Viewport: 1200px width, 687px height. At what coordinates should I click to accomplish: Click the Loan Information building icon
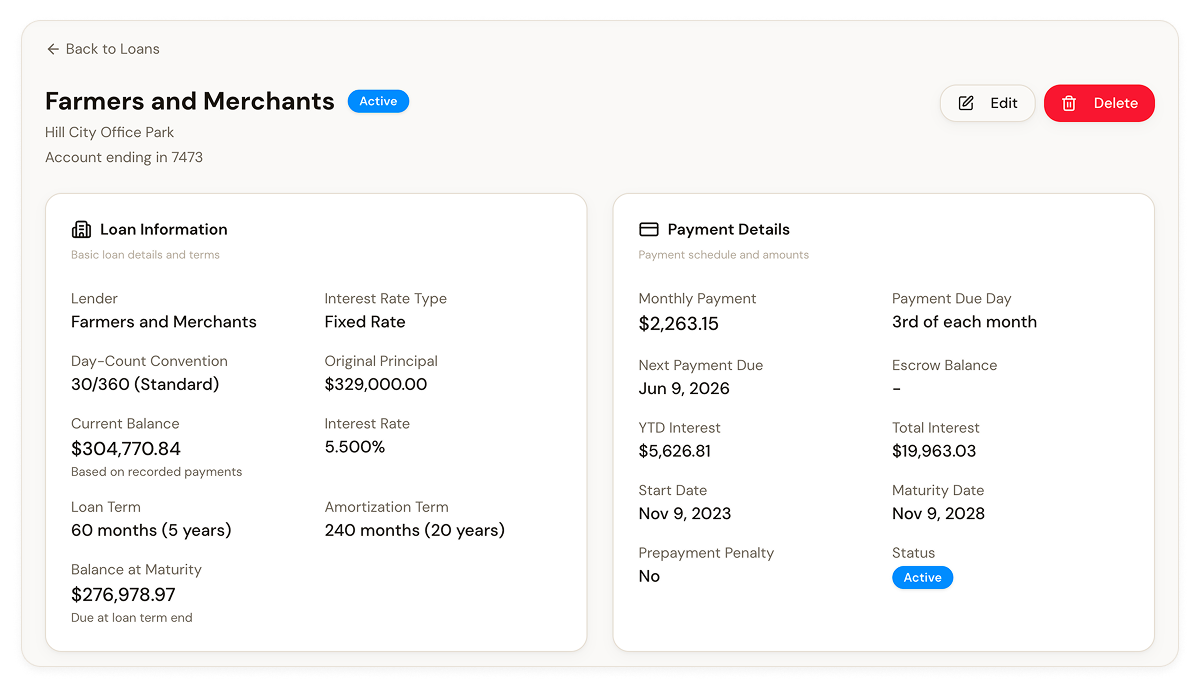click(81, 229)
